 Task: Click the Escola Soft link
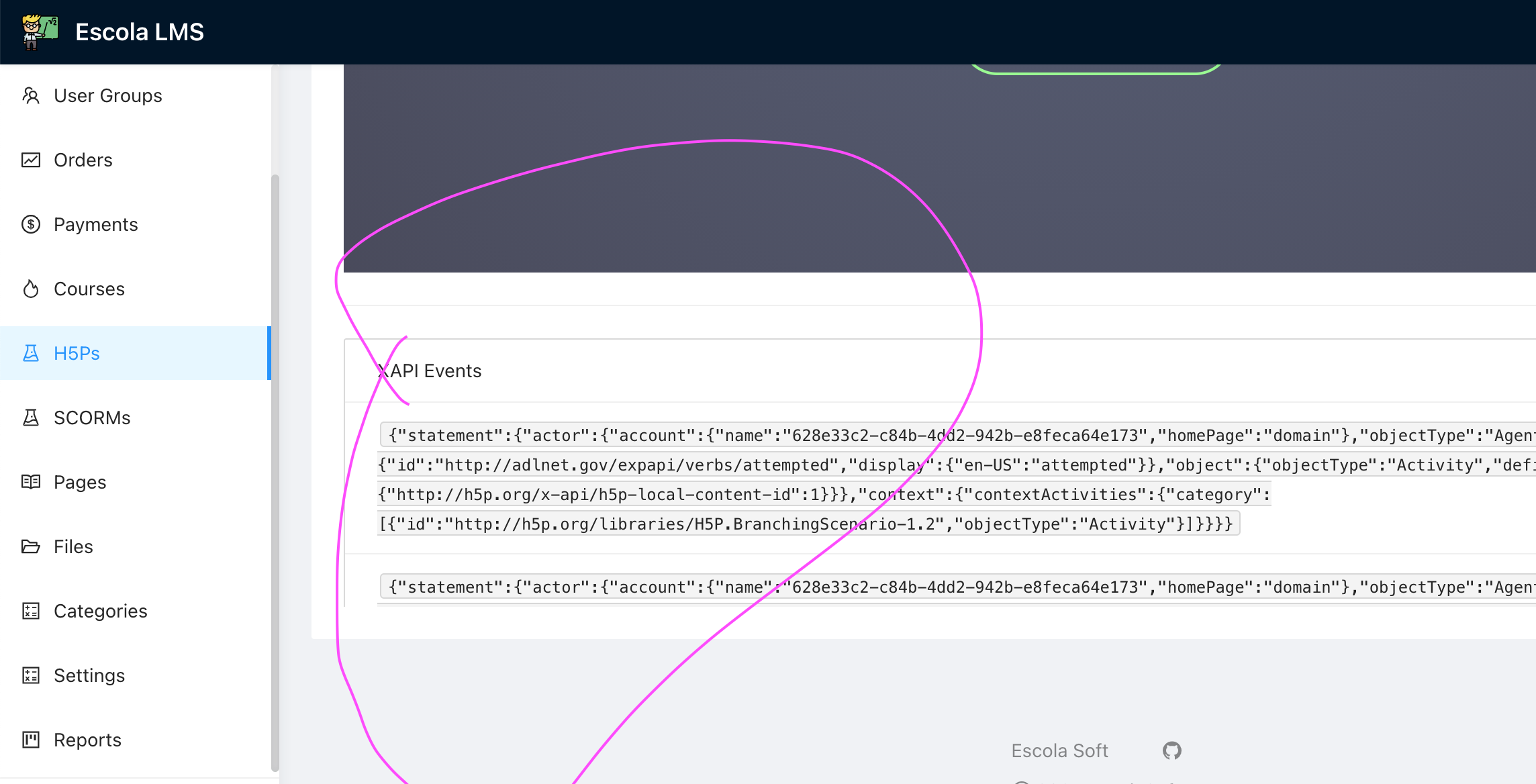point(1060,750)
